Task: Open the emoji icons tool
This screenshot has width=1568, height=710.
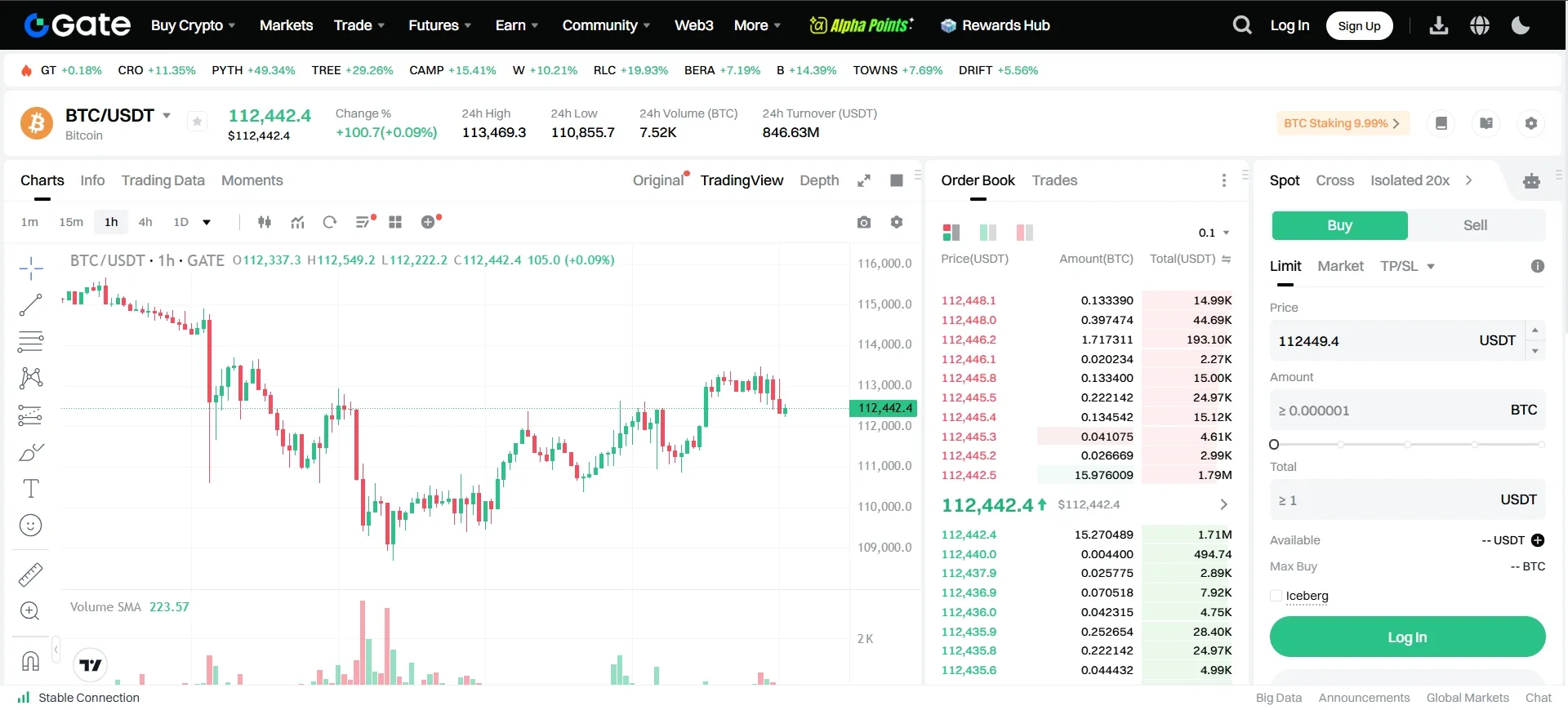Action: point(30,526)
